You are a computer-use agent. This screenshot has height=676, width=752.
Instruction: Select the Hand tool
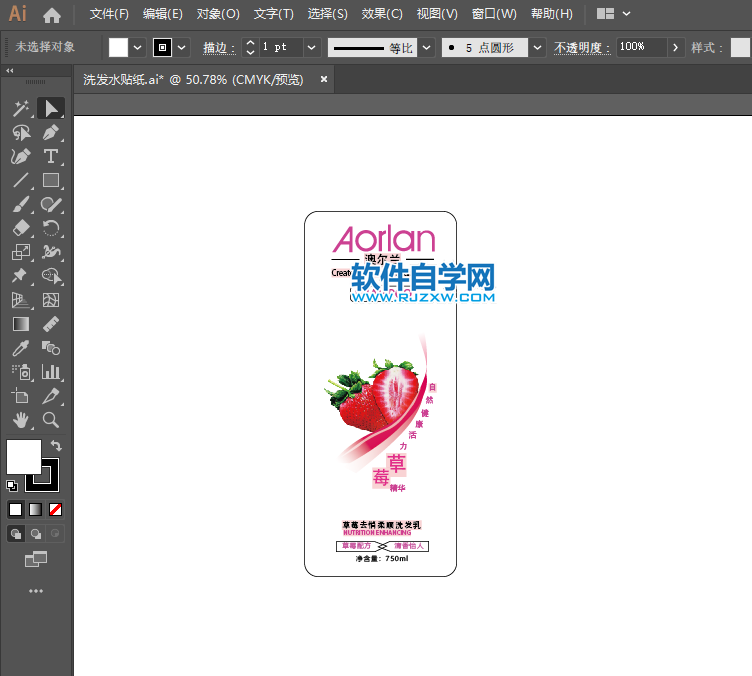point(21,420)
